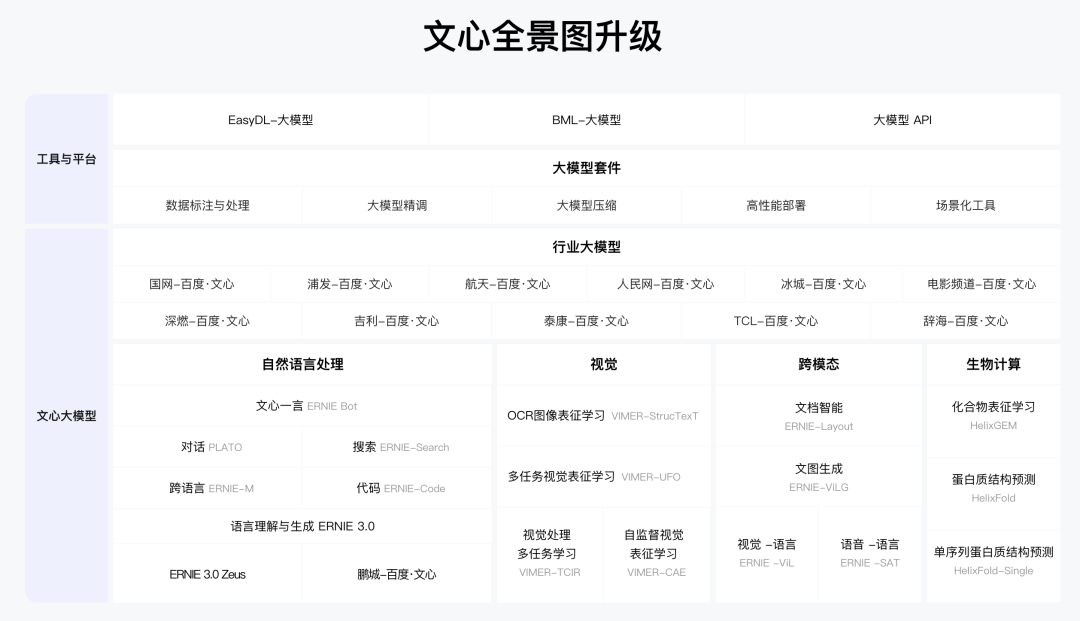The height and width of the screenshot is (621, 1080).
Task: Click the 大模型 API cell
Action: point(902,120)
